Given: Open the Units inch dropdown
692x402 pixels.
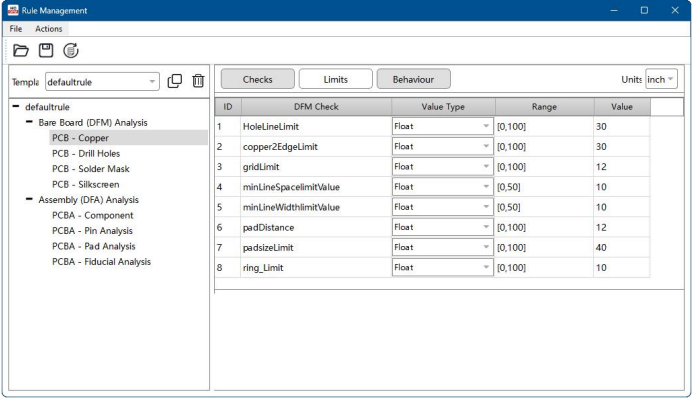Looking at the screenshot, I should 661,78.
